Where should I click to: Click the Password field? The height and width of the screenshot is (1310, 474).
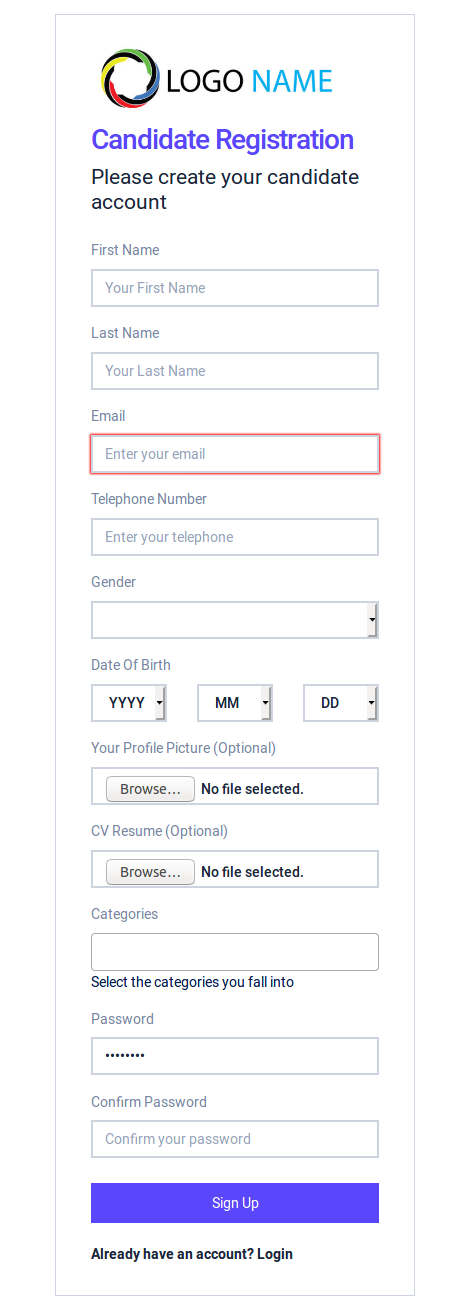(235, 1056)
